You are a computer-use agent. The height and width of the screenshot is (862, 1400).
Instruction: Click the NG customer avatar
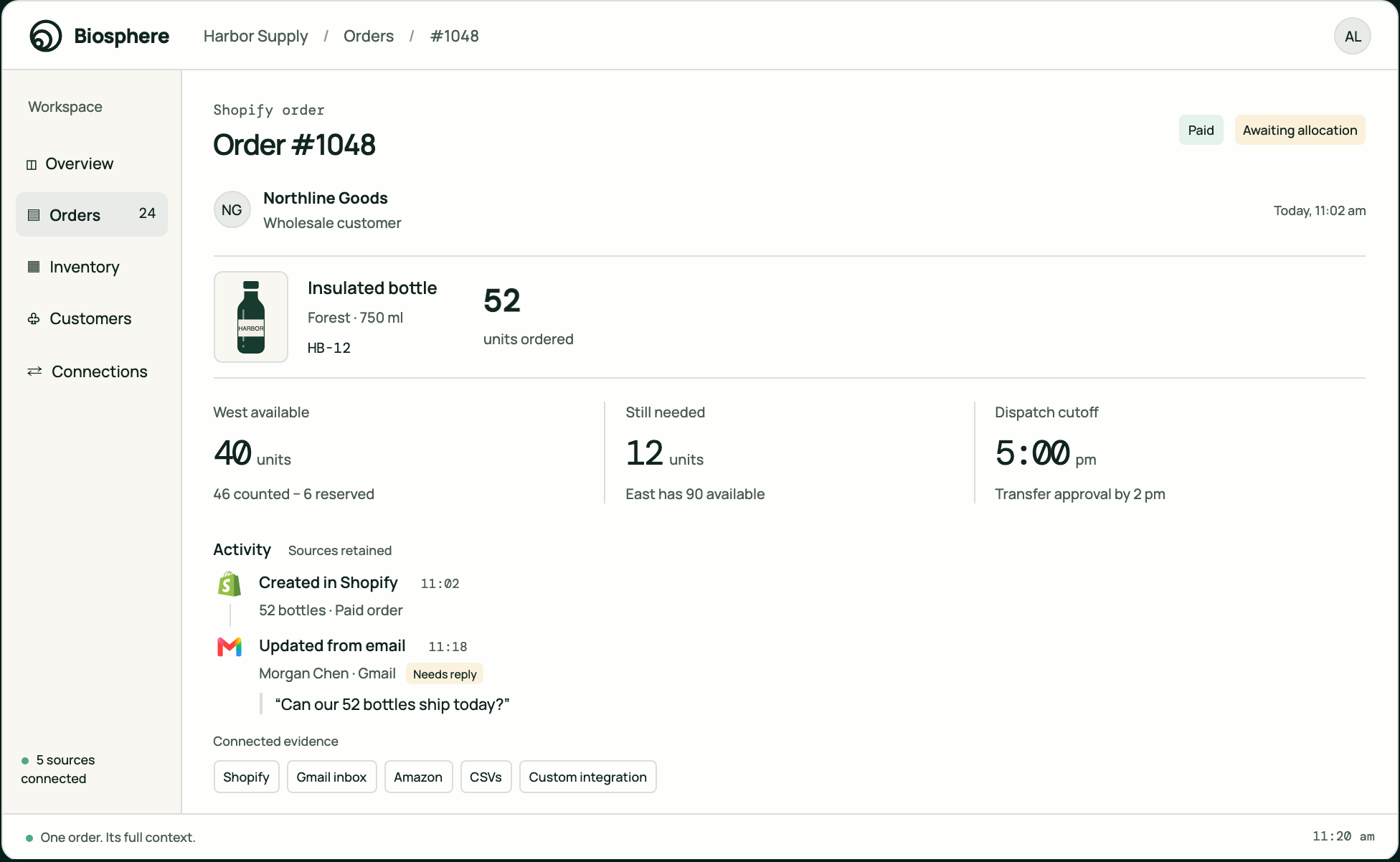click(232, 210)
